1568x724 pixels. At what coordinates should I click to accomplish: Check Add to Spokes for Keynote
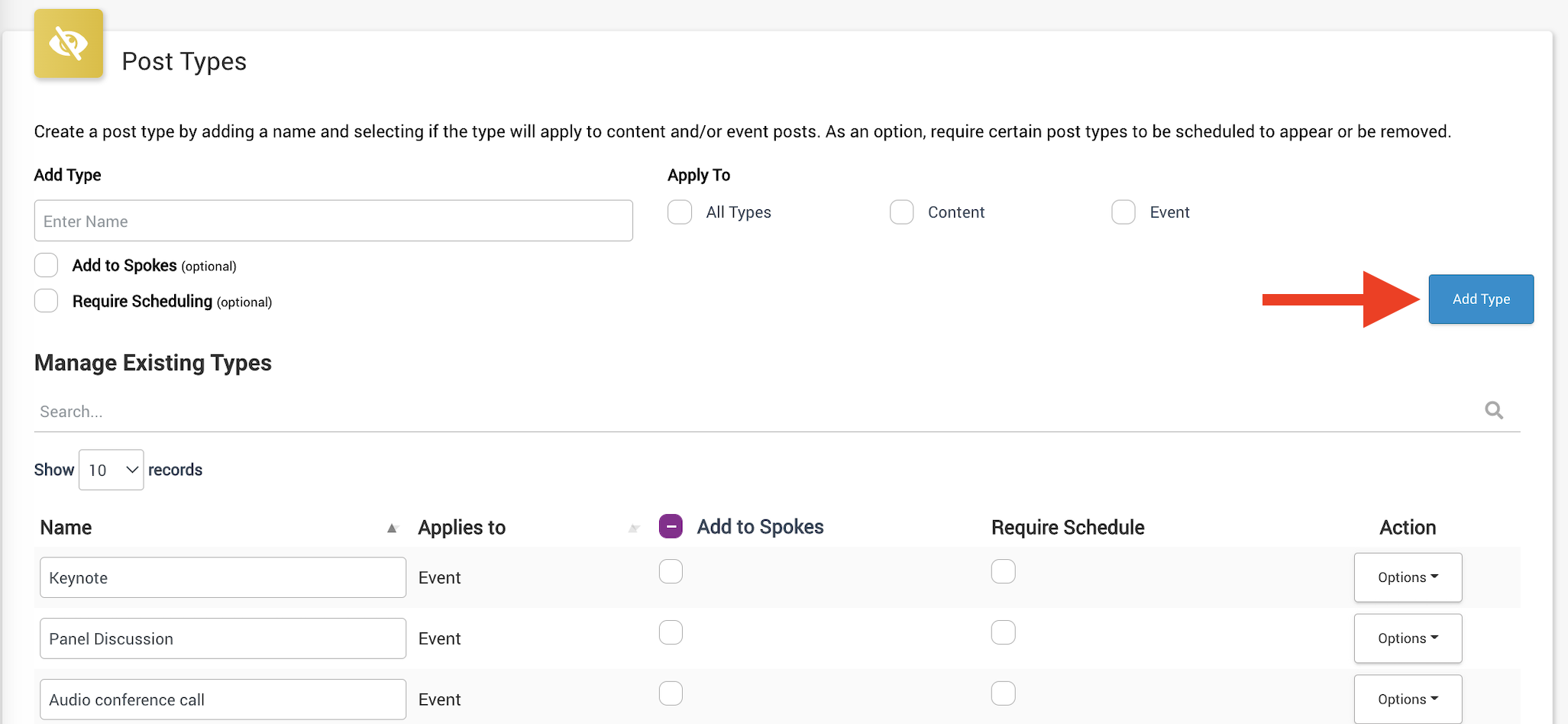pyautogui.click(x=671, y=571)
